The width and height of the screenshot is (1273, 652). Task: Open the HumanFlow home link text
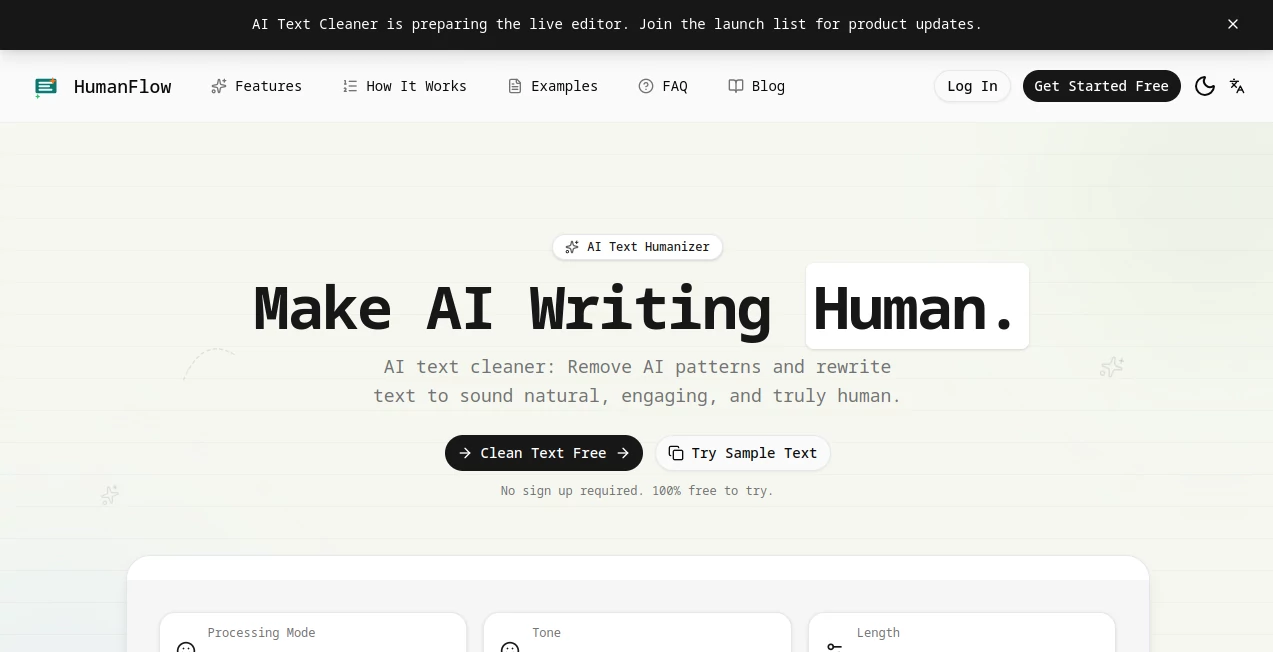pyautogui.click(x=122, y=87)
